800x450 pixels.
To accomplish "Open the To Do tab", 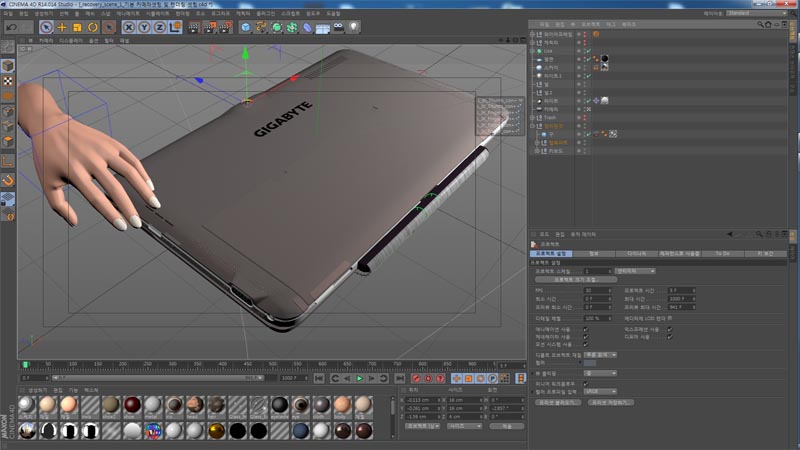I will tap(722, 253).
